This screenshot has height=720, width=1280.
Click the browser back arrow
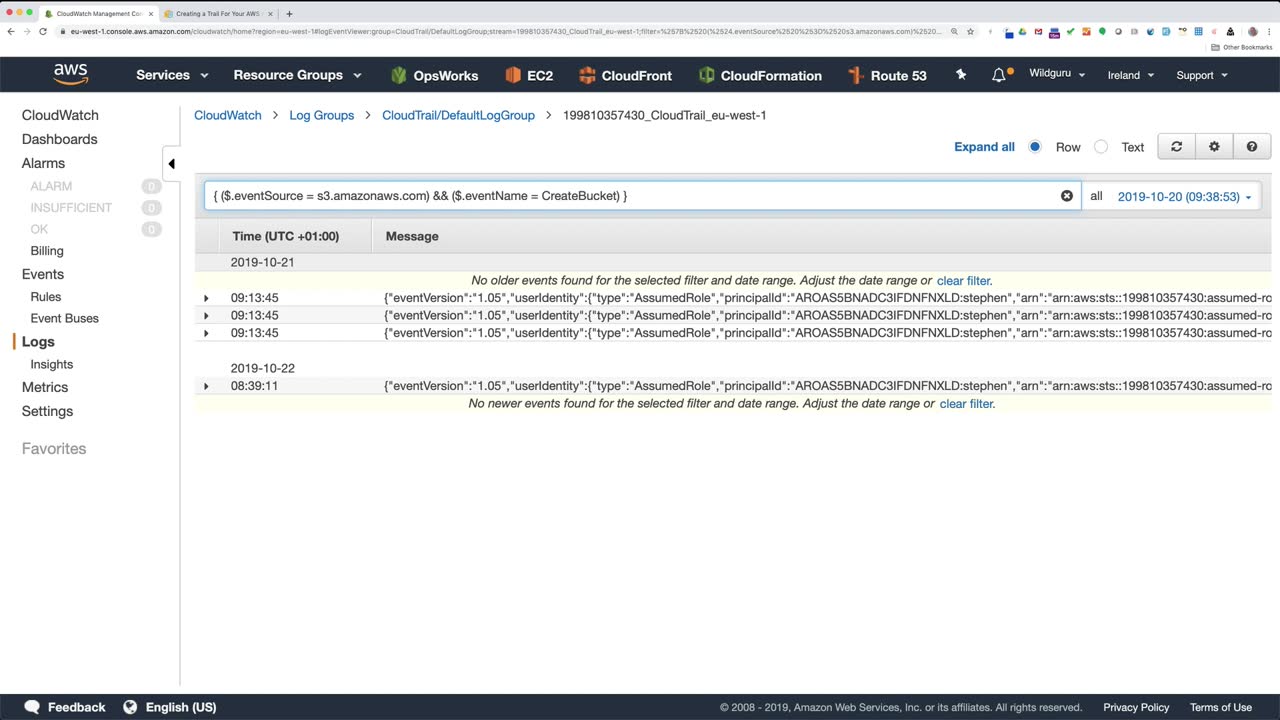(11, 31)
